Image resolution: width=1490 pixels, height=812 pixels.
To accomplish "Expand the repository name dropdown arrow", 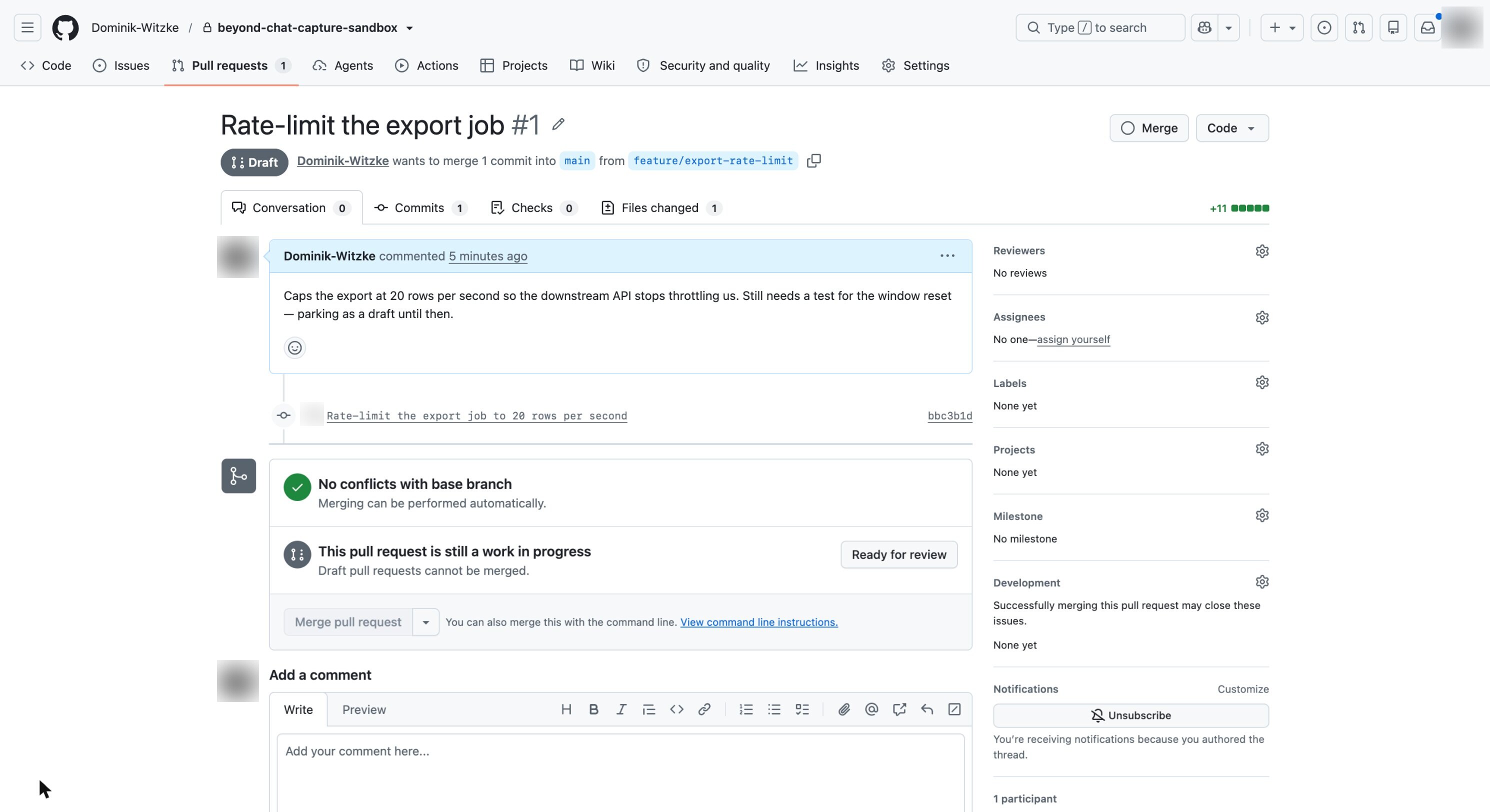I will [409, 28].
